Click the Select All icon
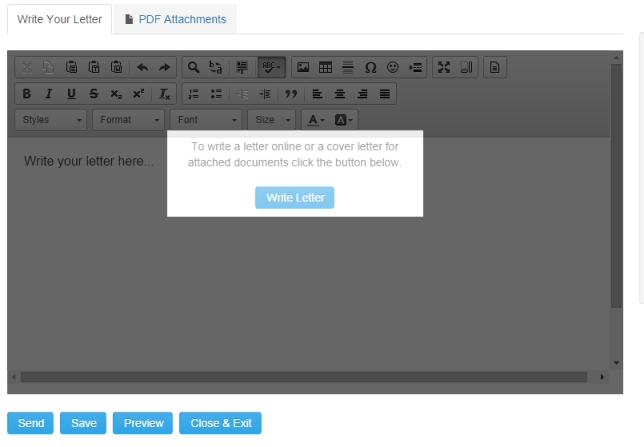Image resolution: width=644 pixels, height=447 pixels. pos(242,67)
